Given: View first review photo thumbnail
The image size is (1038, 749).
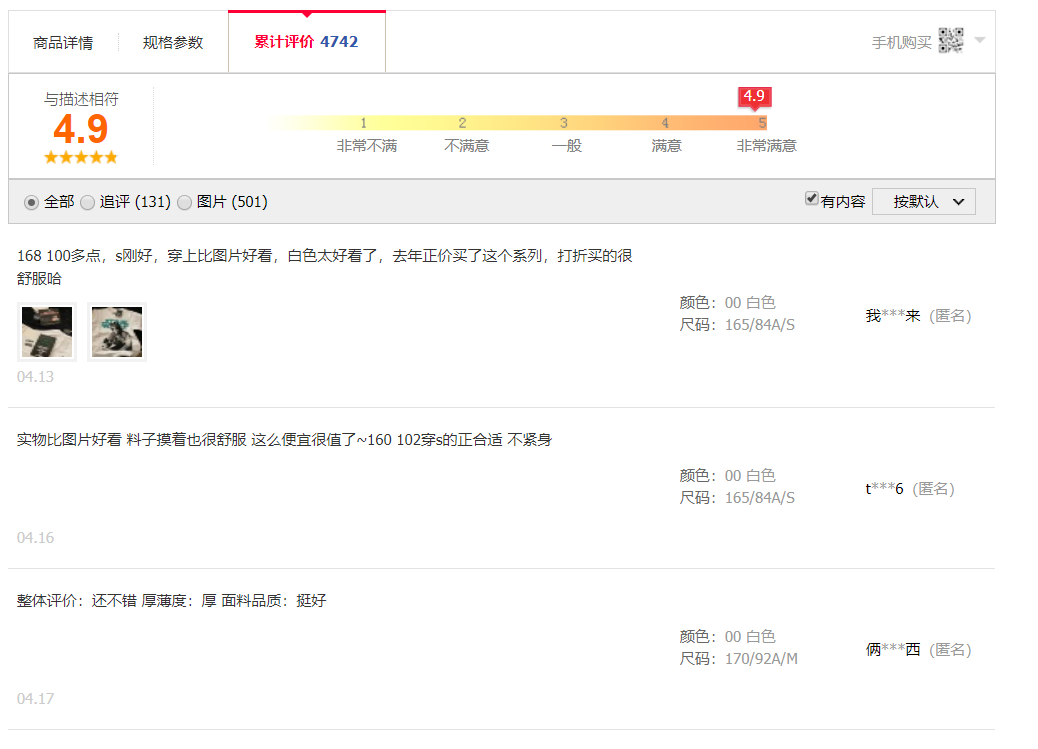Looking at the screenshot, I should pyautogui.click(x=47, y=332).
